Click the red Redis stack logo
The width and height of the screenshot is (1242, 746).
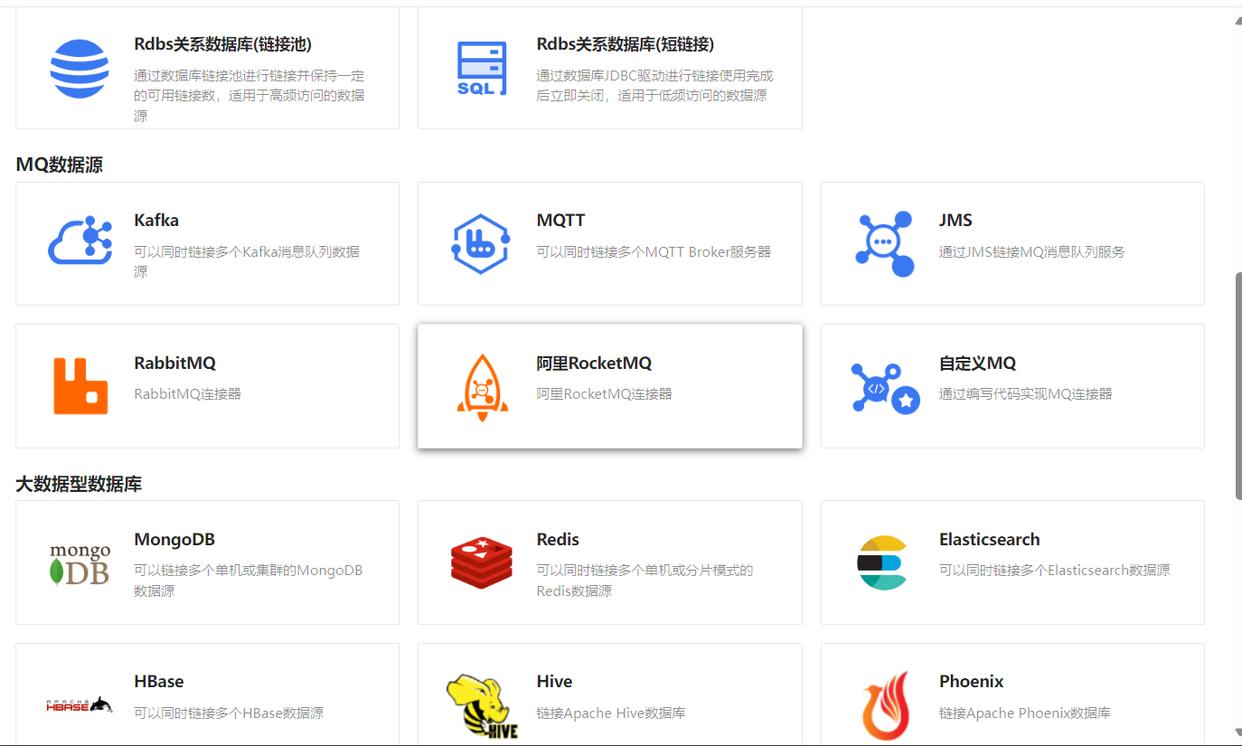pyautogui.click(x=481, y=562)
